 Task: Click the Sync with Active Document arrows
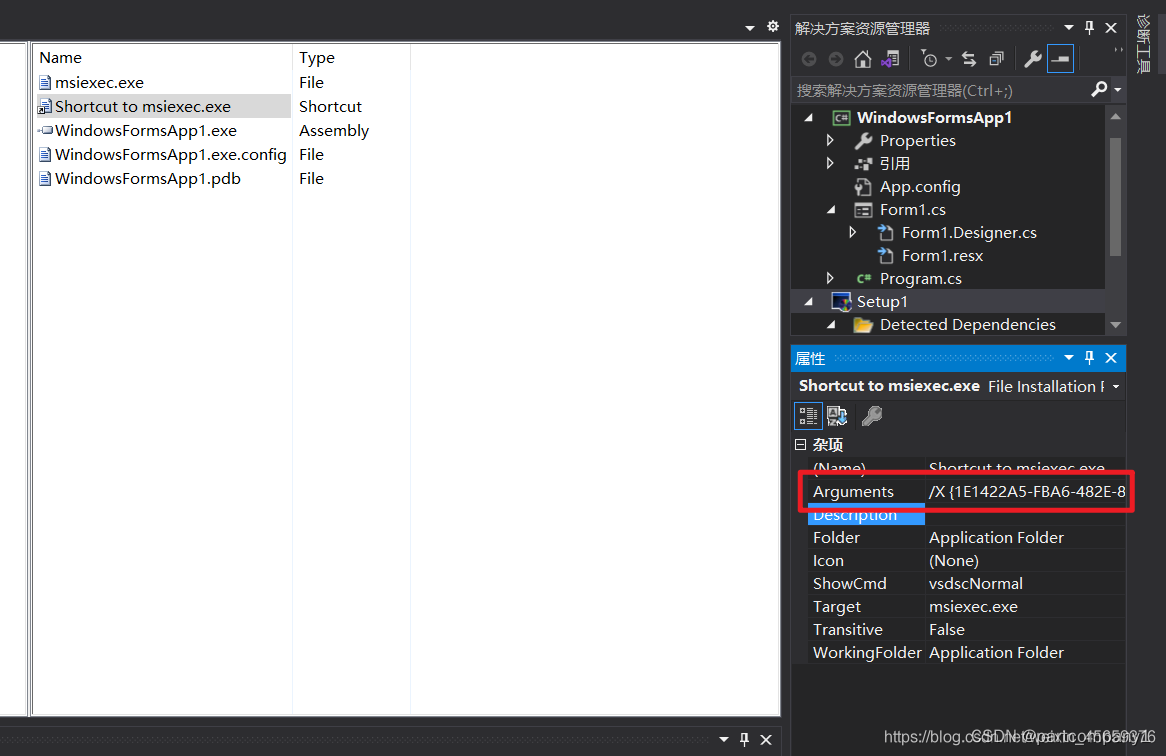coord(969,59)
